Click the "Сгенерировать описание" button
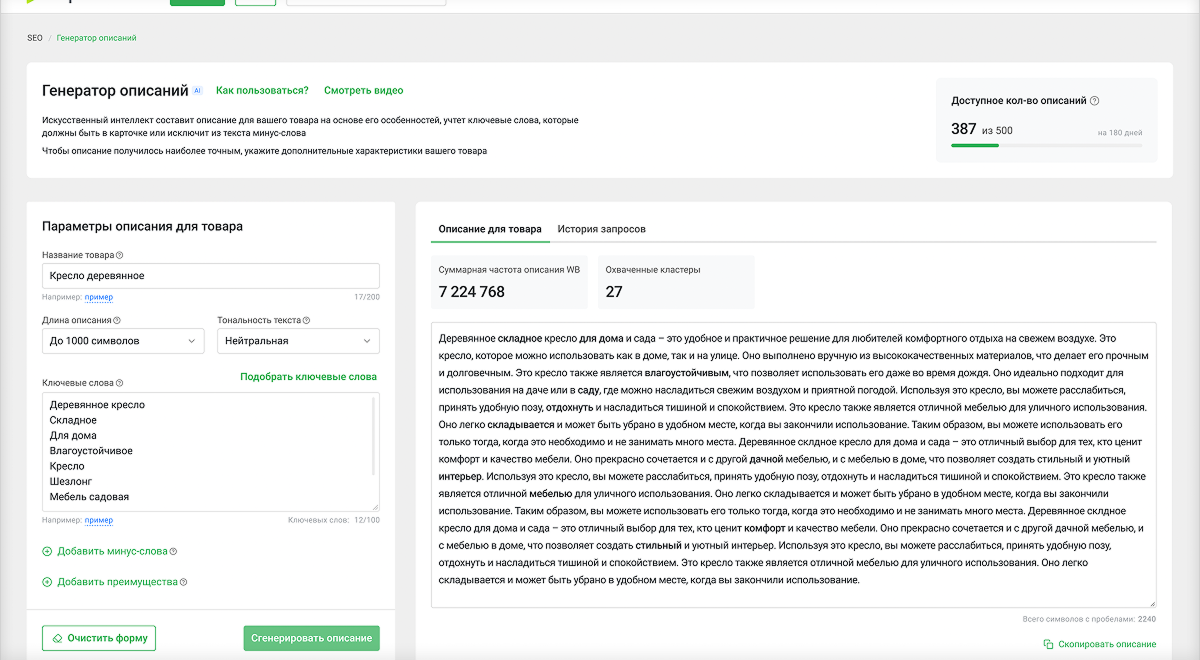1200x660 pixels. point(312,638)
